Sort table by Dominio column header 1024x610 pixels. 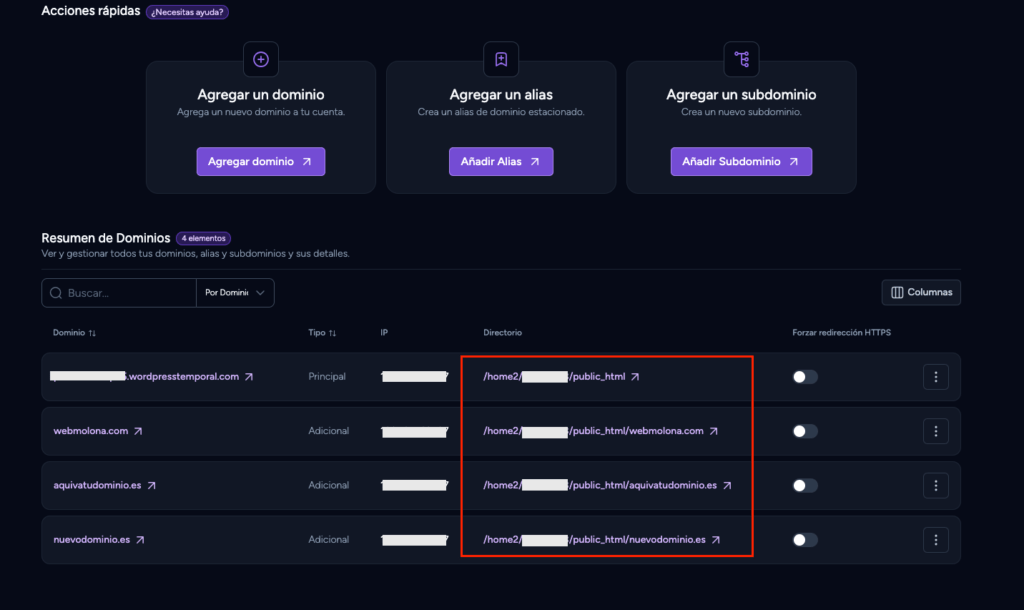[74, 332]
